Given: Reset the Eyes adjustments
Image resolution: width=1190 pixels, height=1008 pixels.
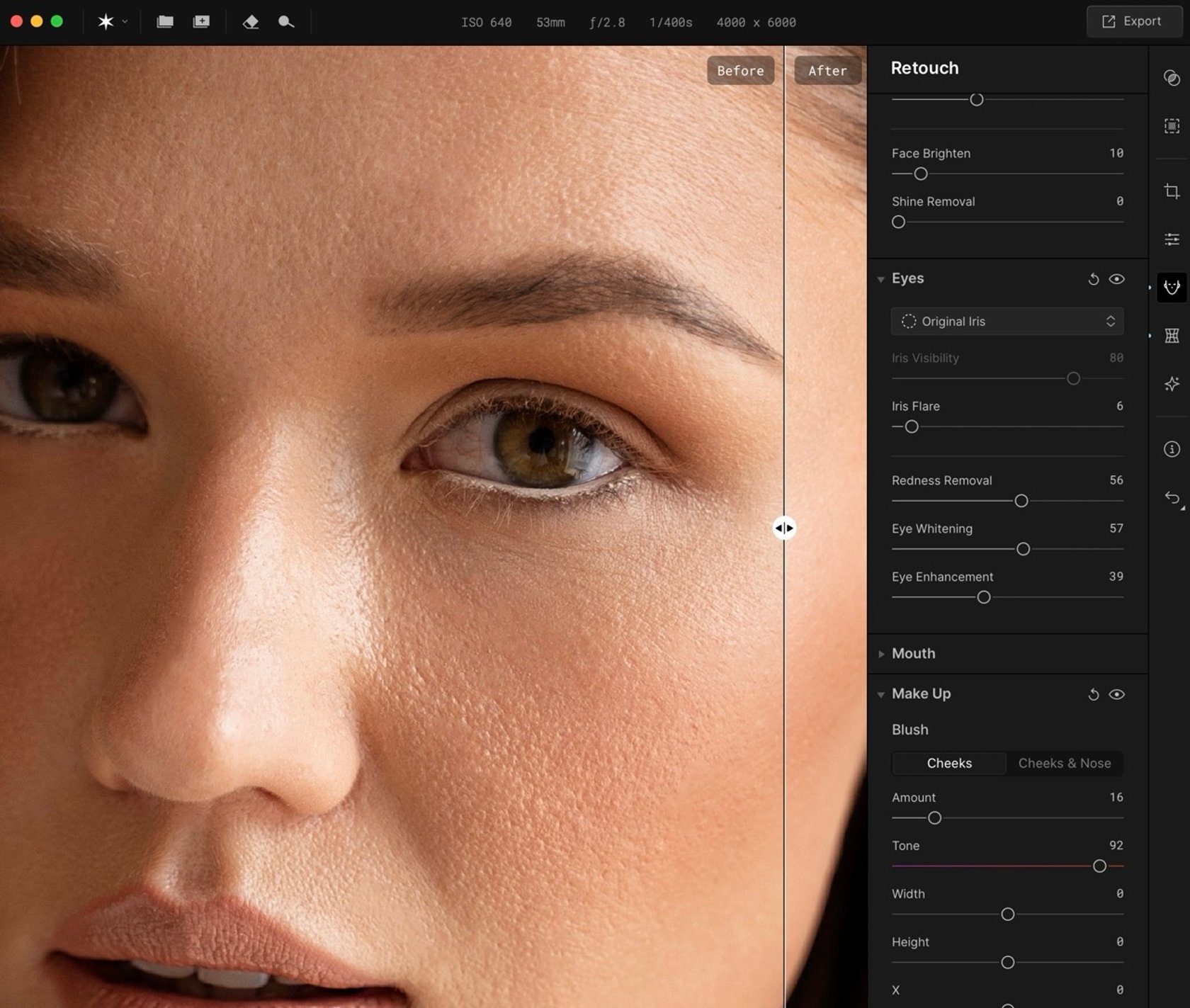Looking at the screenshot, I should (x=1094, y=279).
